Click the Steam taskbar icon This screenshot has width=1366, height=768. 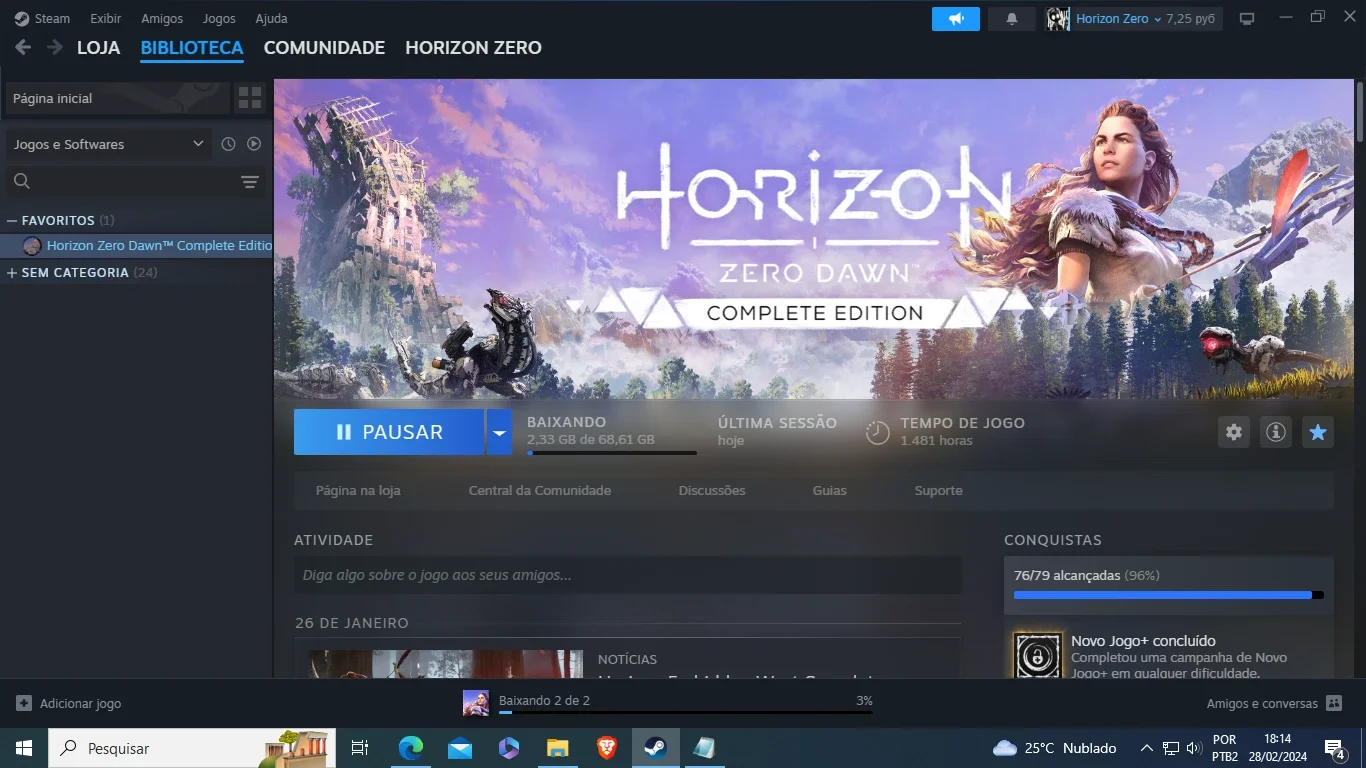pyautogui.click(x=655, y=748)
